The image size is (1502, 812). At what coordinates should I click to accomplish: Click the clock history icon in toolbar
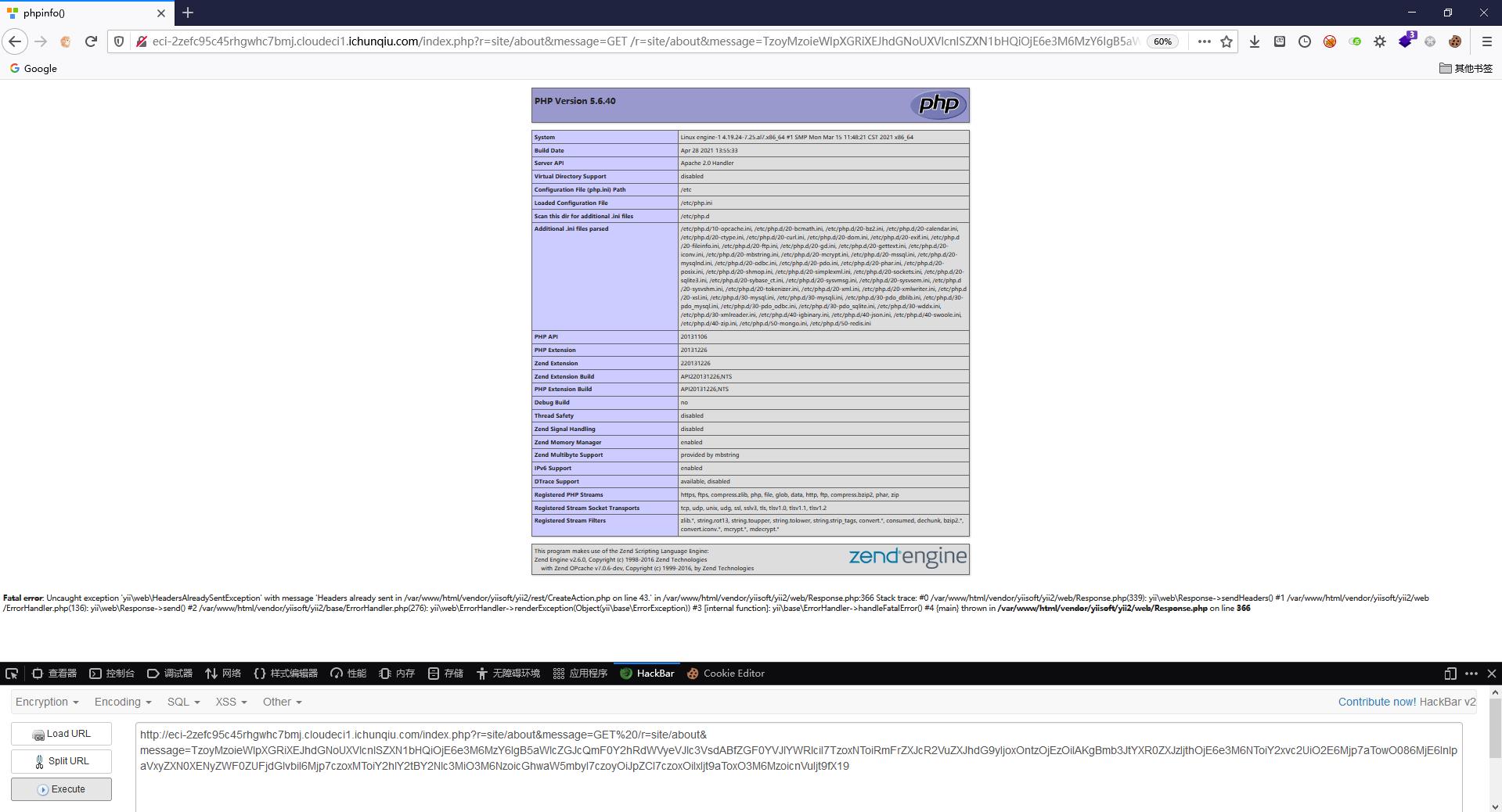(1305, 41)
